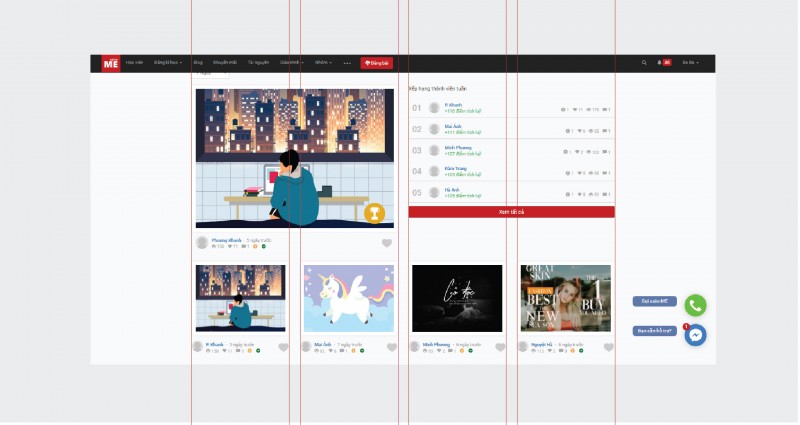The image size is (800, 425).
Task: Like the P. Khanh card heart
Action: tap(283, 347)
